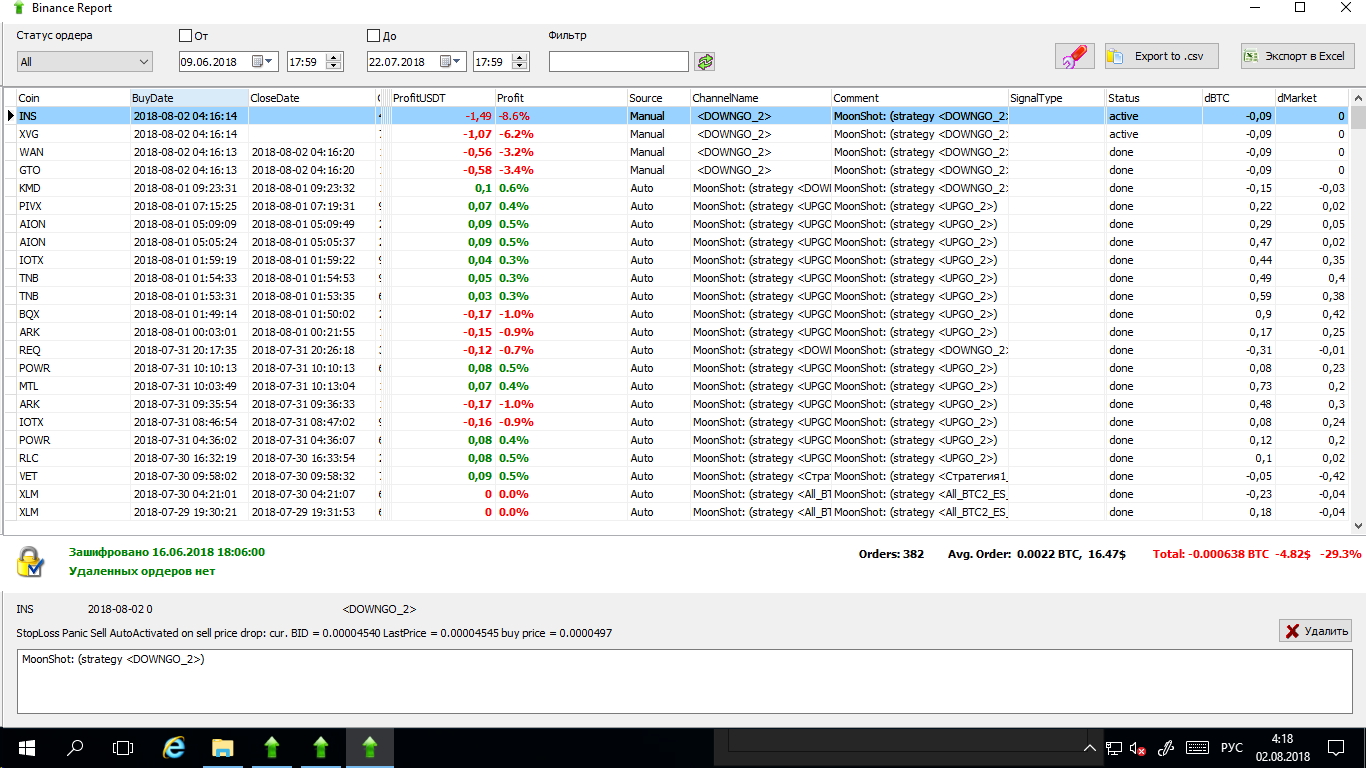Viewport: 1366px width, 768px height.
Task: Sort by the Source column header
Action: 658,98
